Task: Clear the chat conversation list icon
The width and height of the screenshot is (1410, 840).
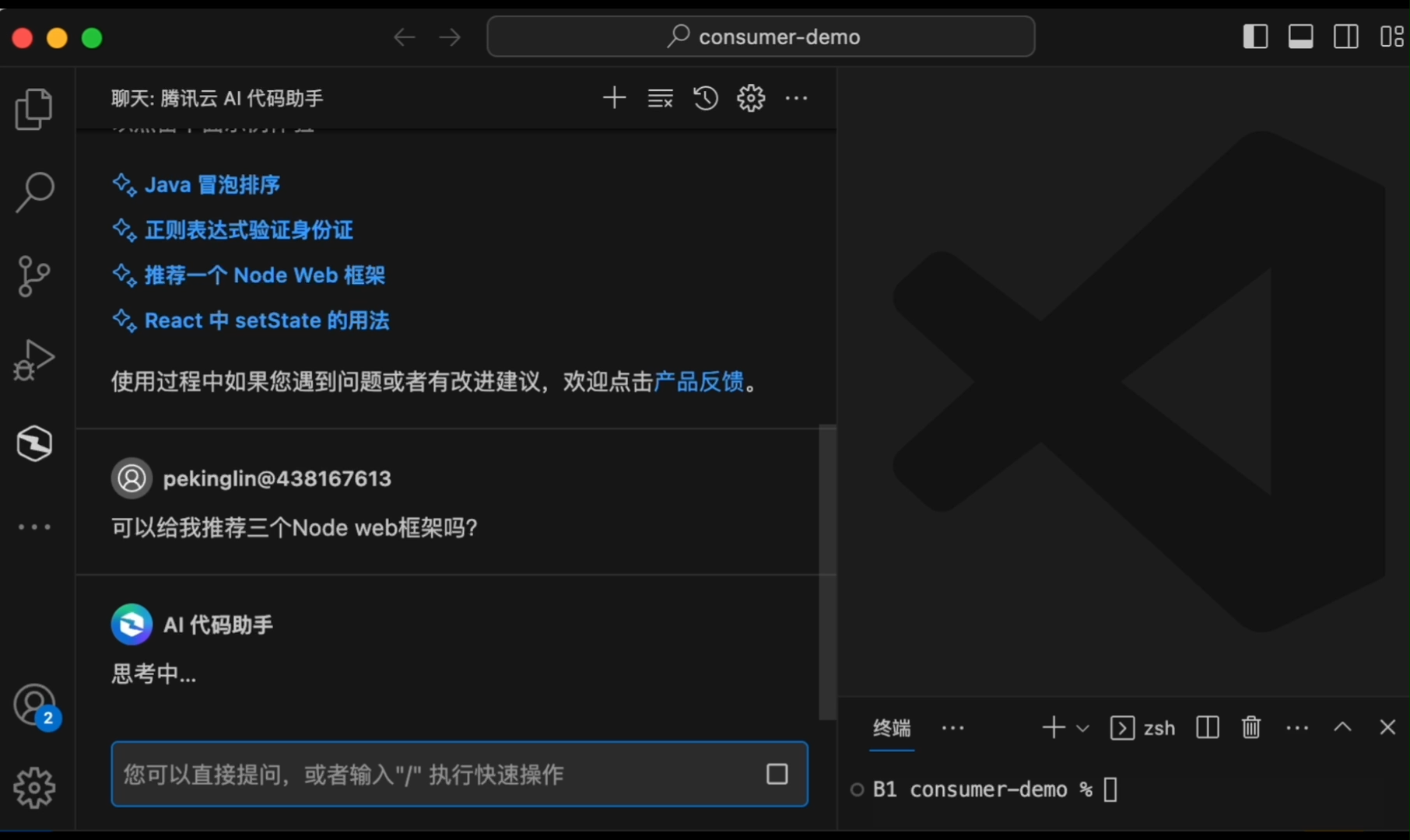Action: point(661,98)
